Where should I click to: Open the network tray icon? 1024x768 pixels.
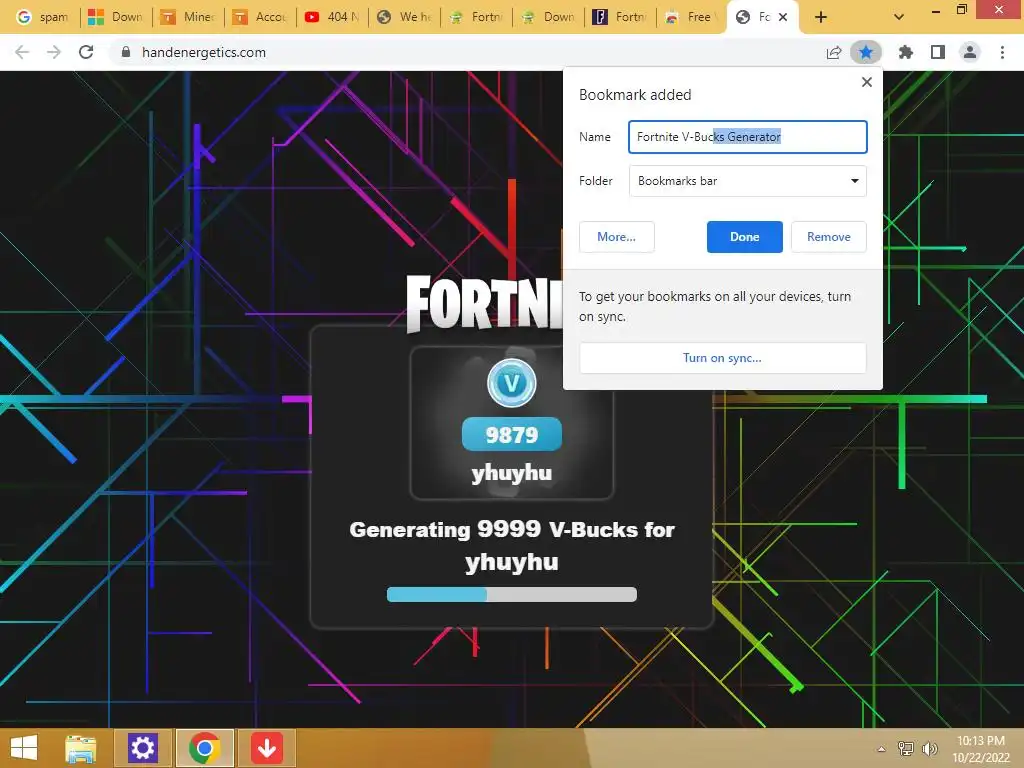[906, 749]
